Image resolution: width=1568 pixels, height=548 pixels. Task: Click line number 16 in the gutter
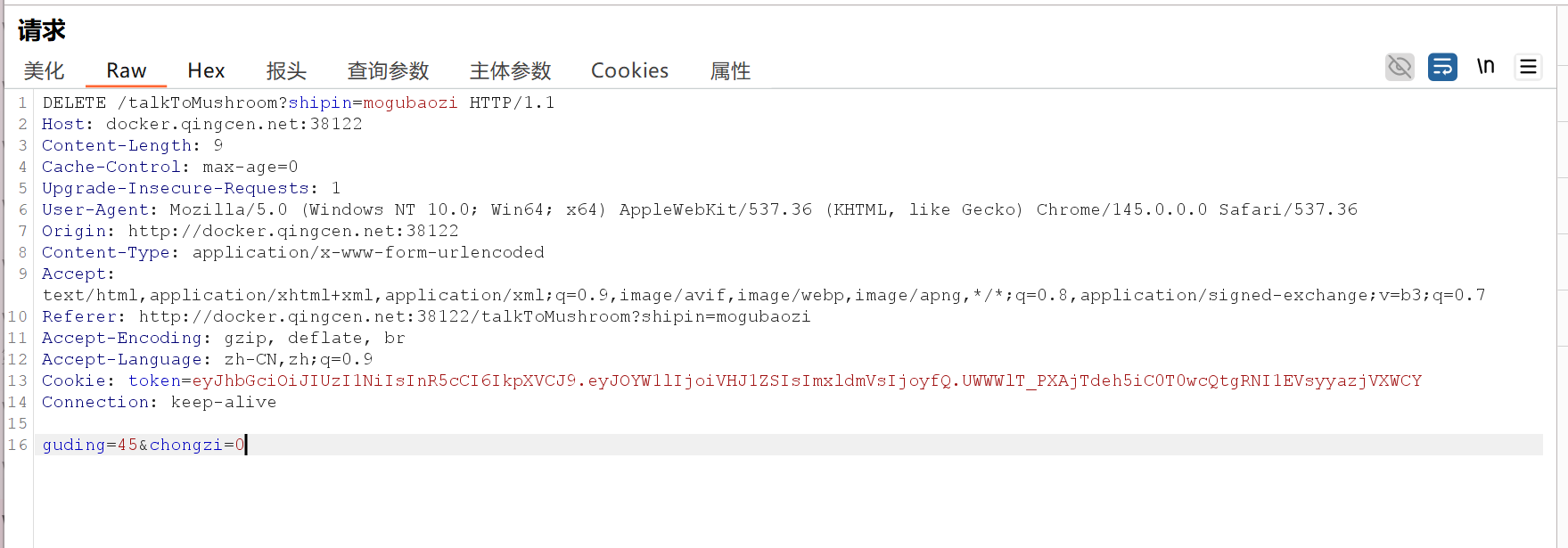[x=18, y=445]
